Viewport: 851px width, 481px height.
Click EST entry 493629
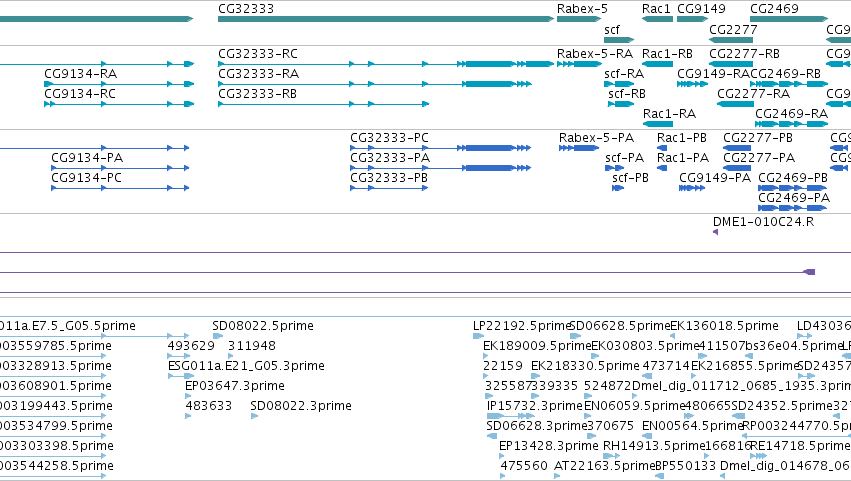[x=191, y=346]
